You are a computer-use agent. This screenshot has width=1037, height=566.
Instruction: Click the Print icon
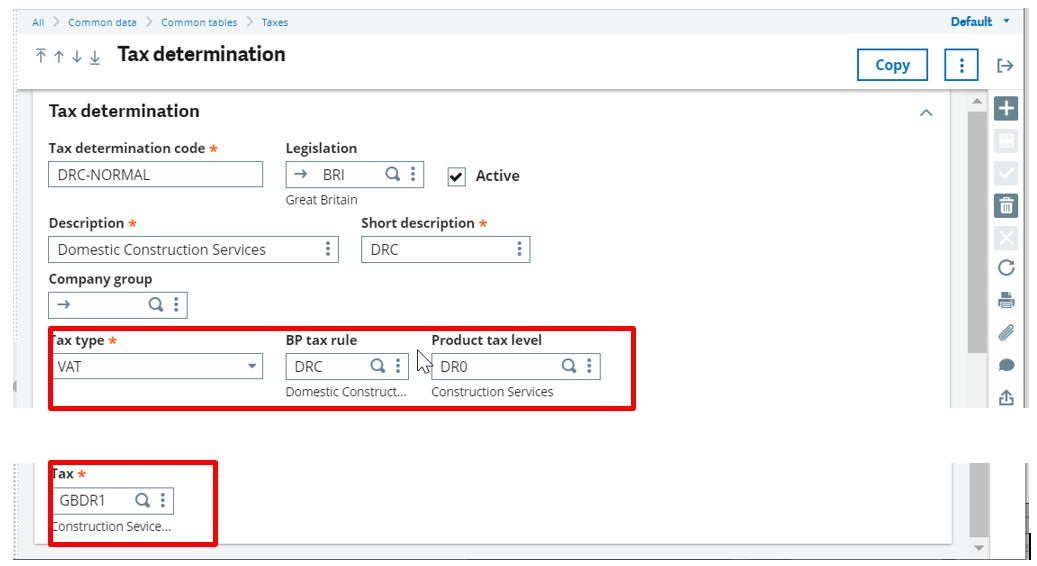tap(1006, 300)
